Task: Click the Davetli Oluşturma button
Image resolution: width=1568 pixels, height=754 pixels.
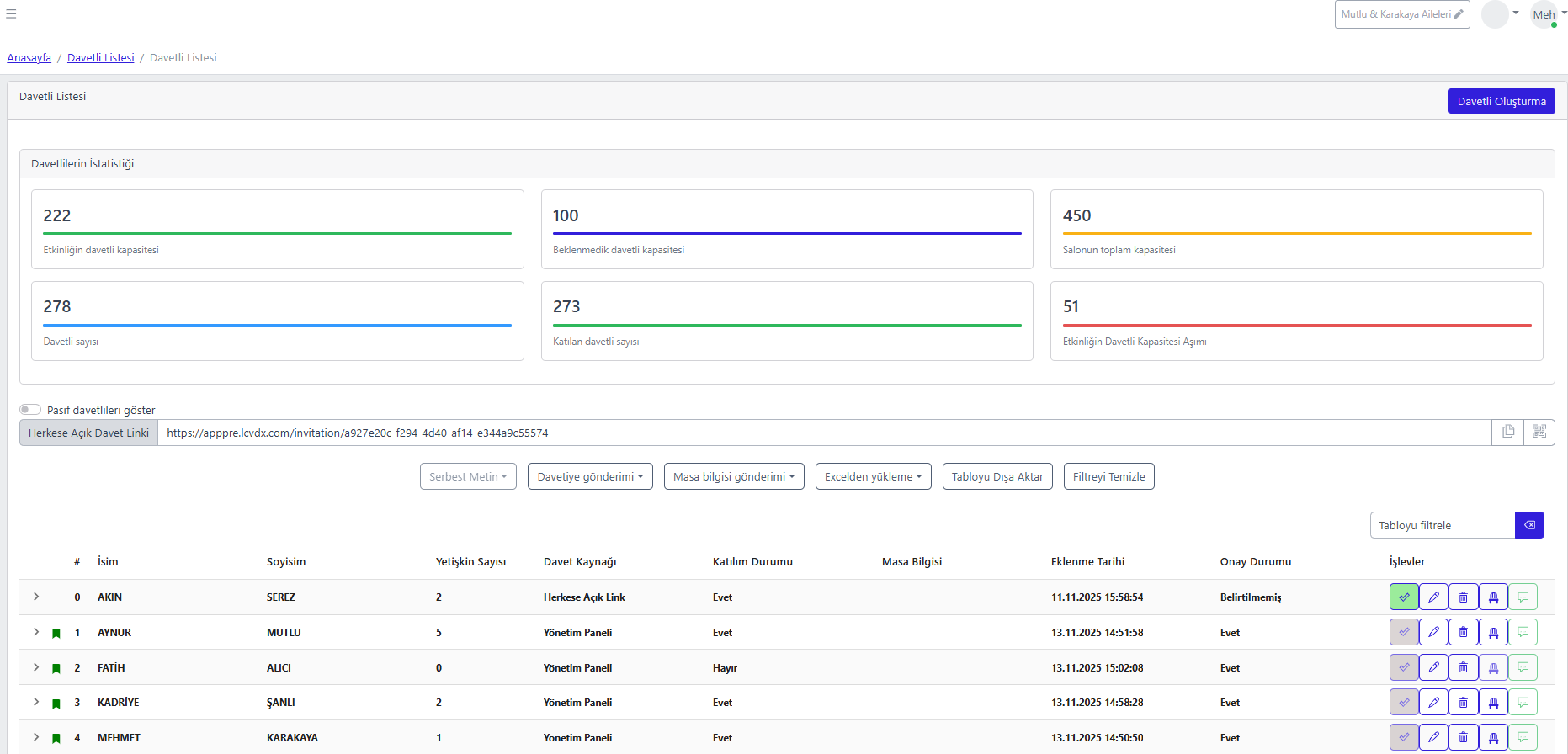Action: (1501, 101)
